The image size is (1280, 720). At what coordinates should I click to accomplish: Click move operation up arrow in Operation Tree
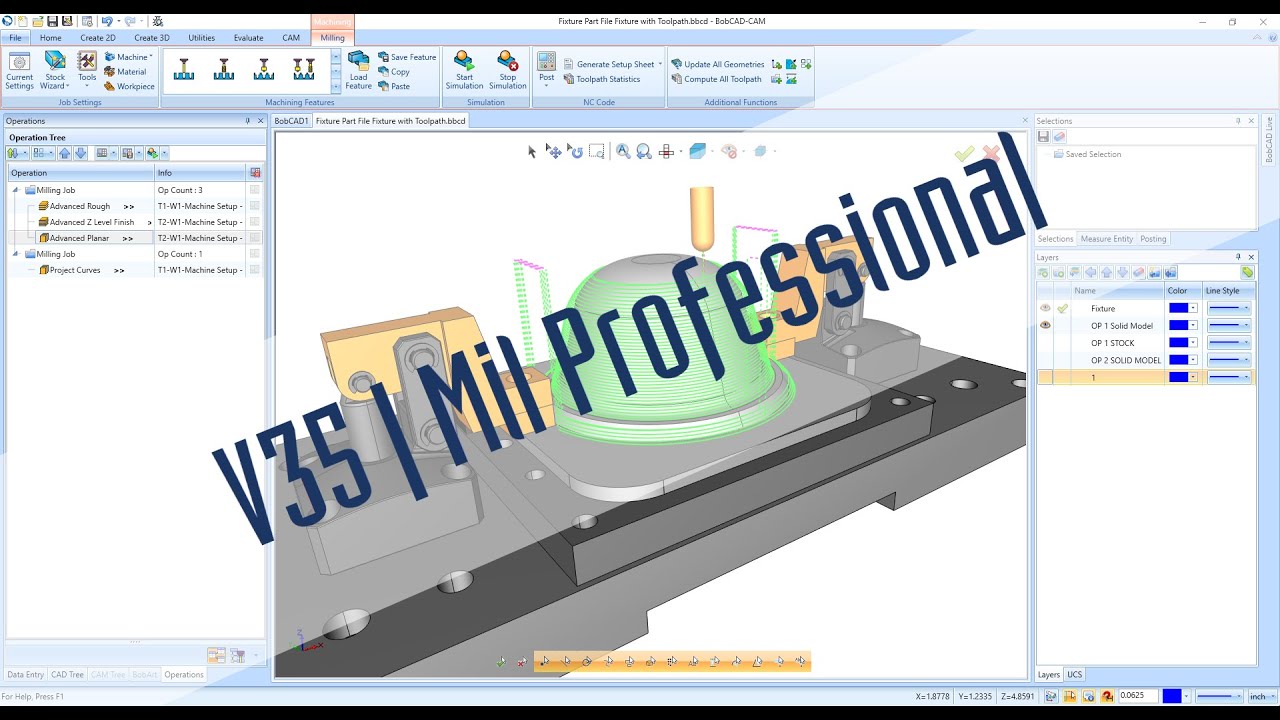coord(65,153)
